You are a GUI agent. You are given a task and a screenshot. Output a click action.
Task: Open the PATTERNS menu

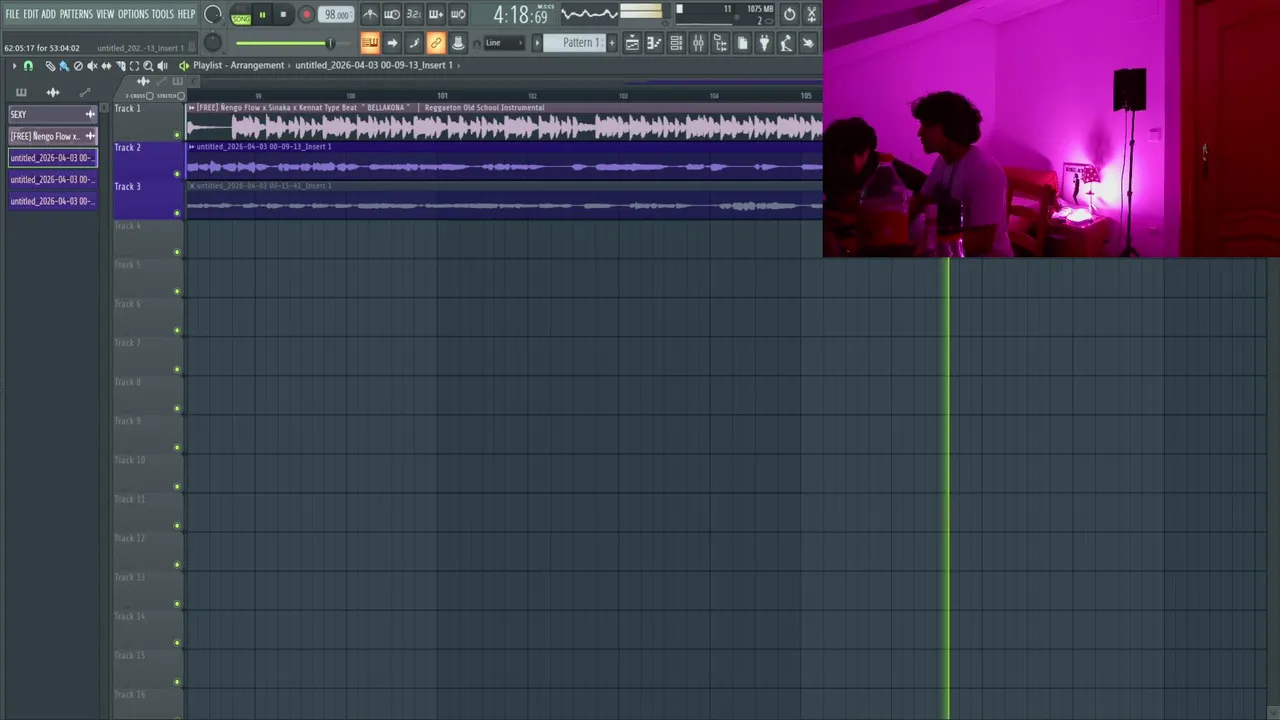76,14
